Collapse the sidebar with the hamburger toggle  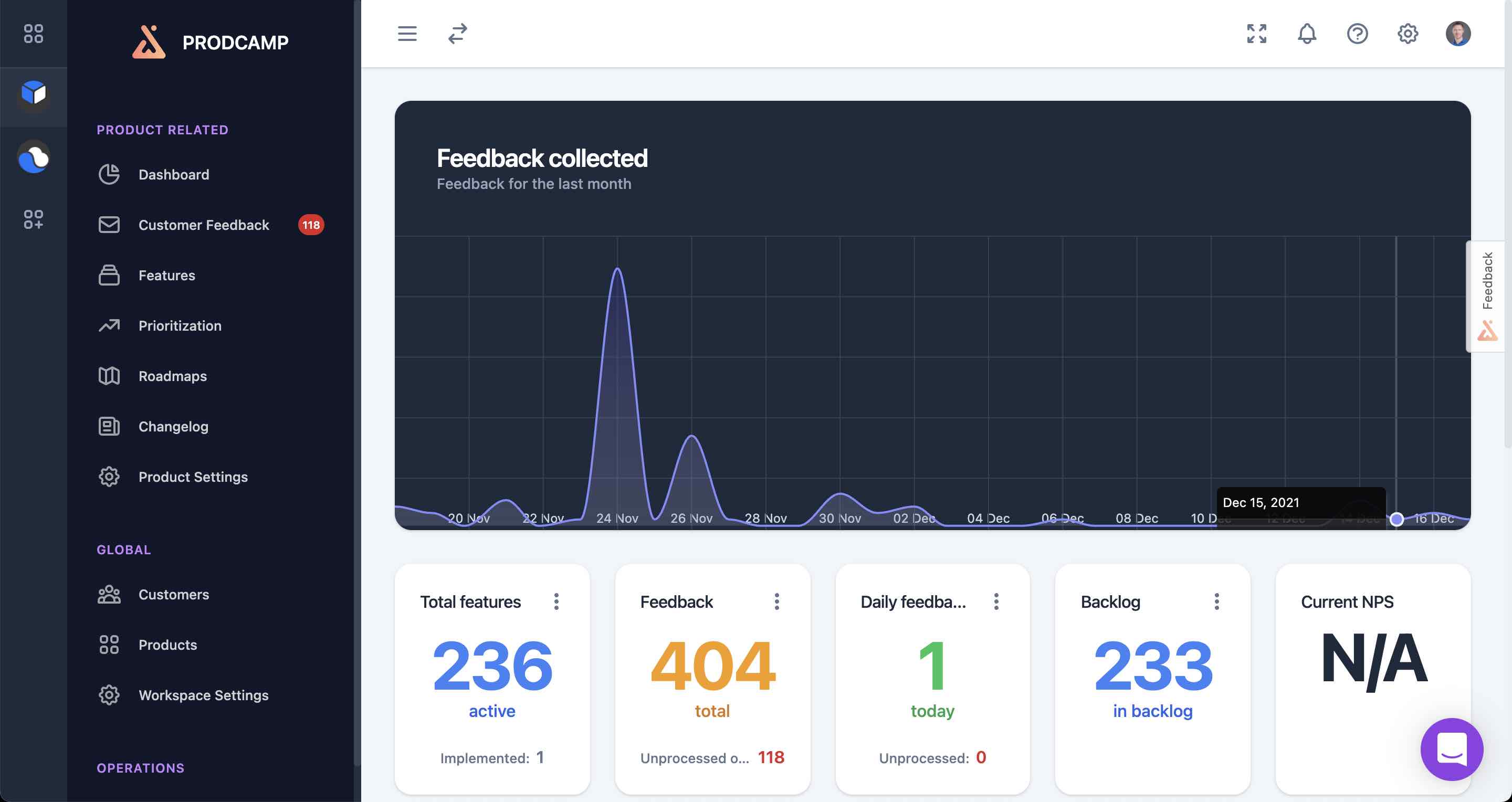[407, 34]
